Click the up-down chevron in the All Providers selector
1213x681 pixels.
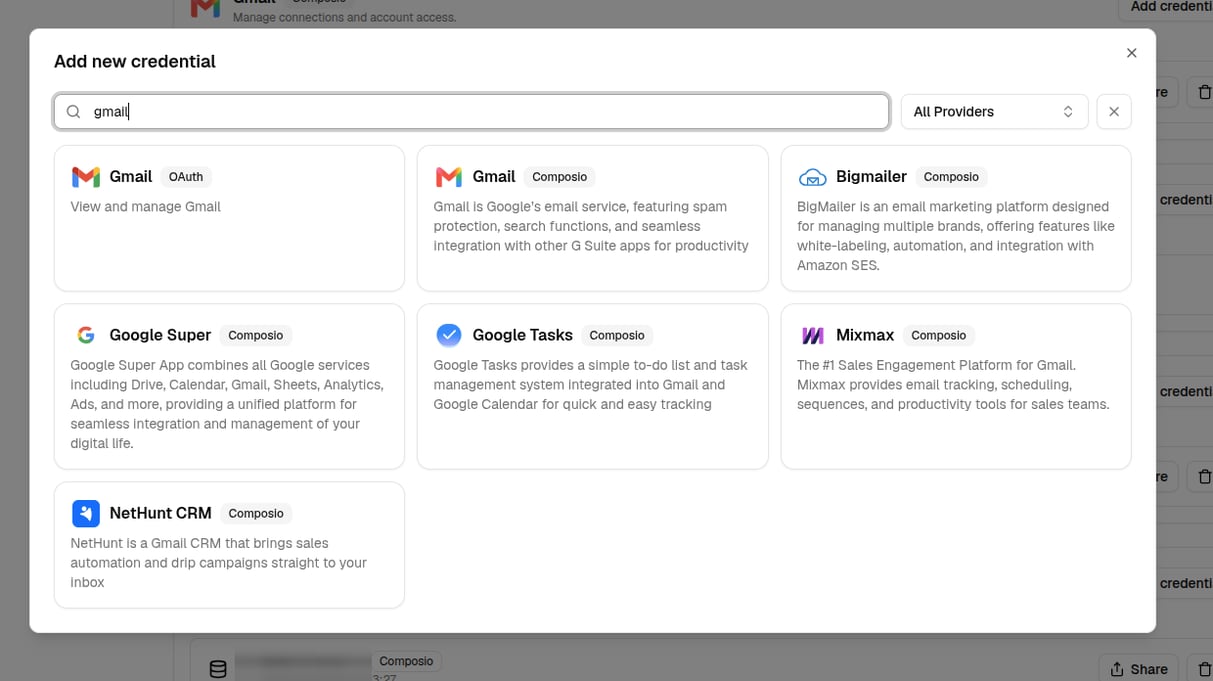(1068, 112)
